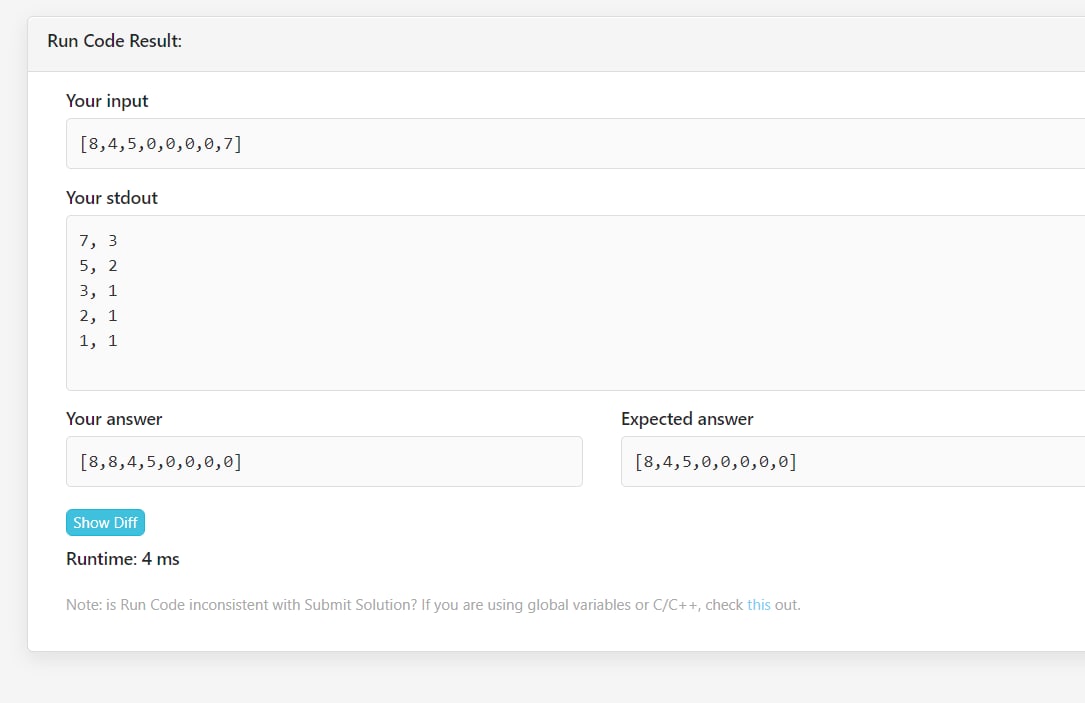This screenshot has height=703, width=1085.
Task: Click the Your input box showing [8,4,5,0,0,0,0,7]
Action: (575, 143)
